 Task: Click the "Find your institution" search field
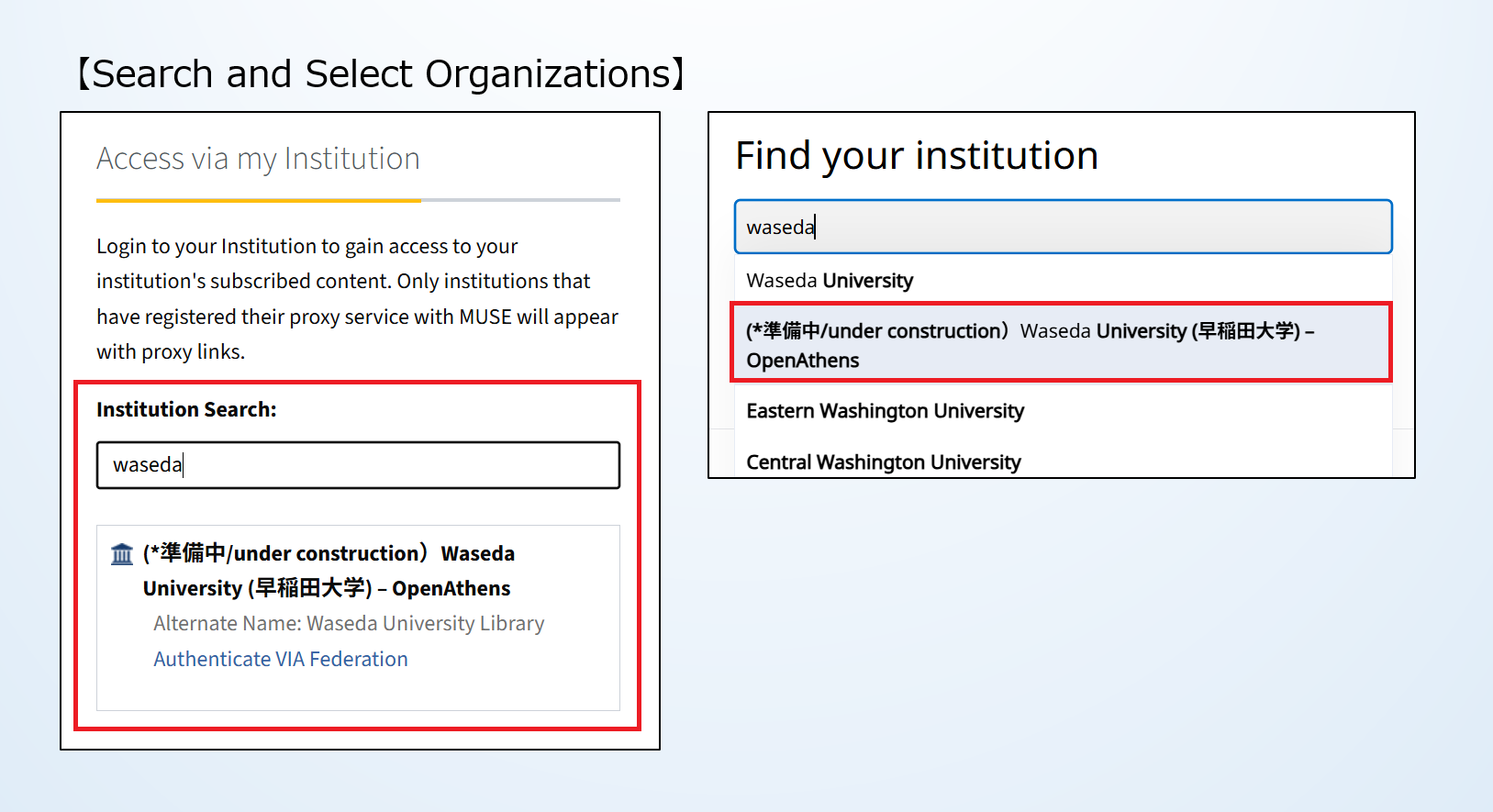1063,227
